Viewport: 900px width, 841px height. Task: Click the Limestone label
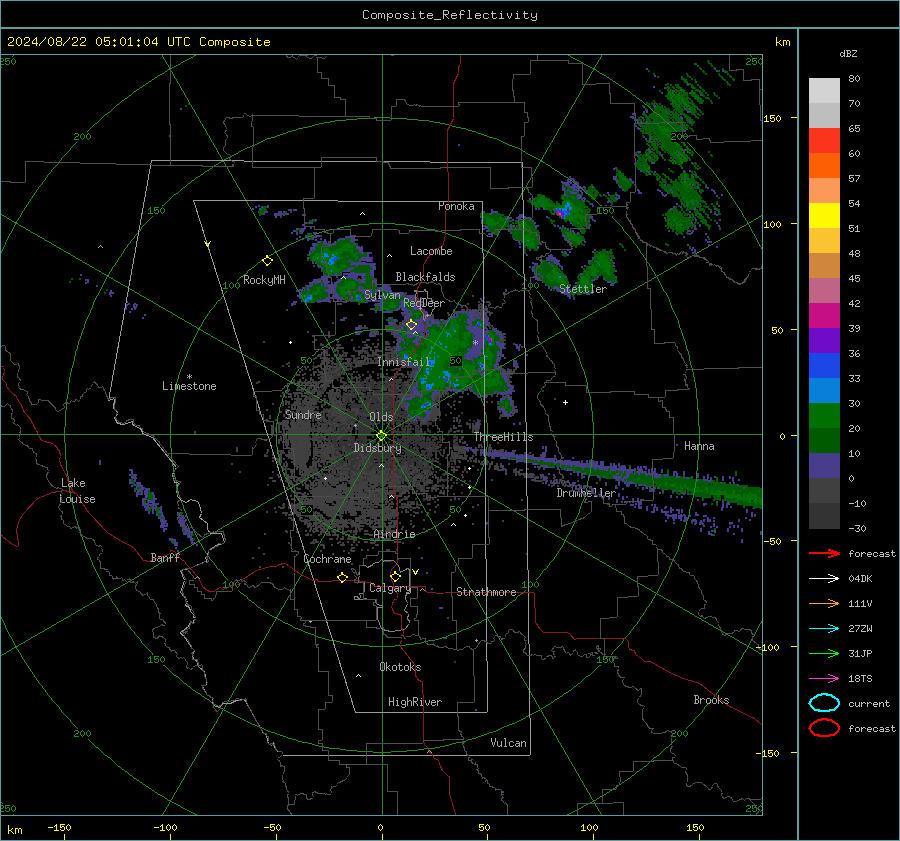tap(189, 386)
